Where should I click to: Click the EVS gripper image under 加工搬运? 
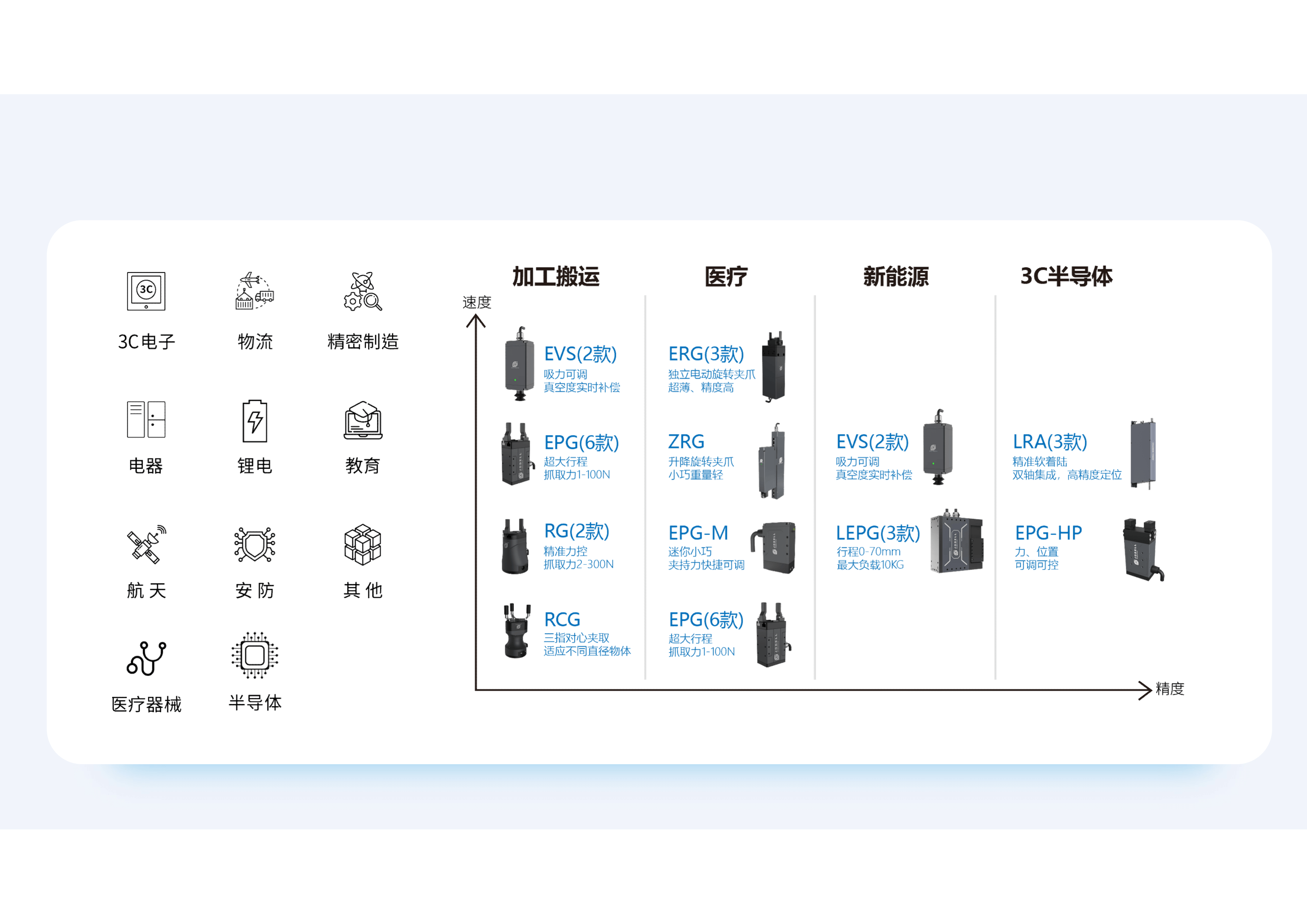(x=519, y=364)
